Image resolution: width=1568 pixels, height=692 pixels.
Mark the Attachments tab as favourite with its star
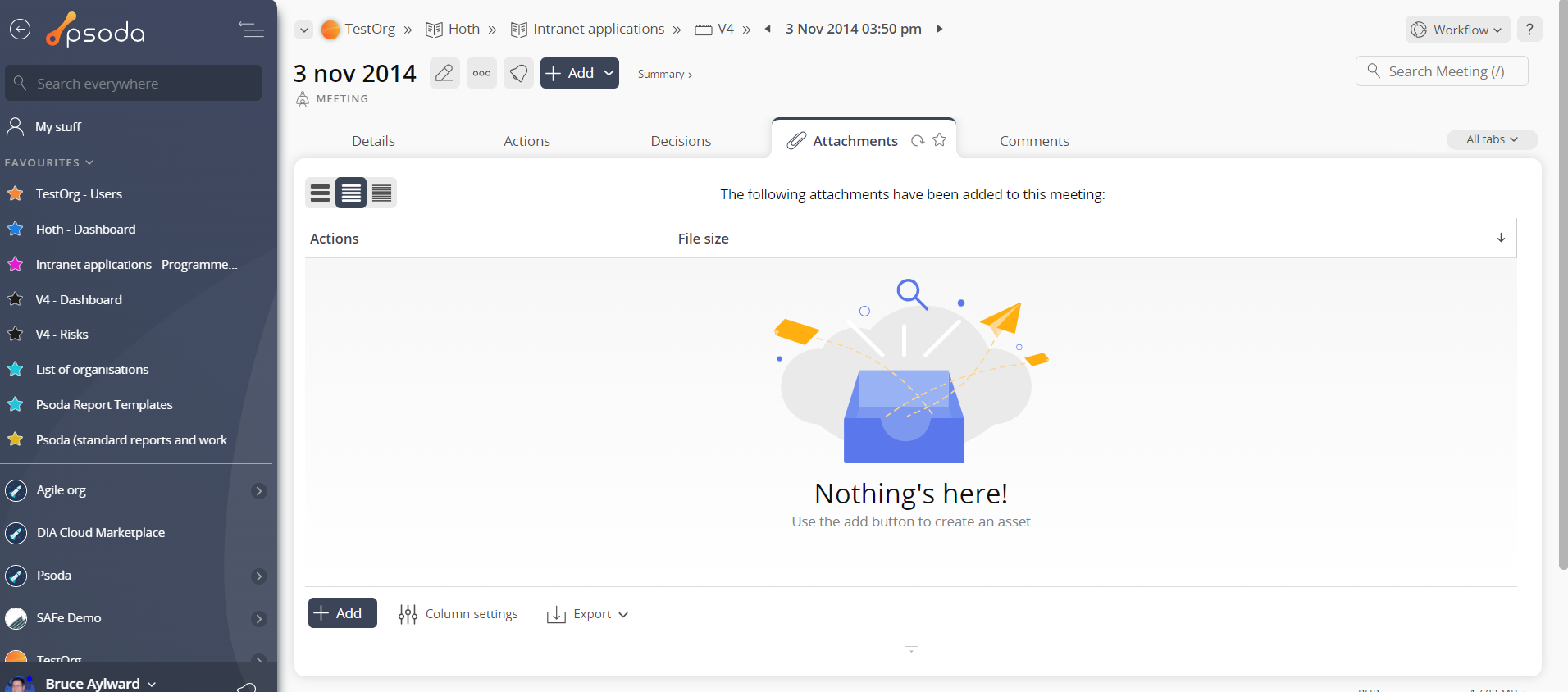point(940,140)
